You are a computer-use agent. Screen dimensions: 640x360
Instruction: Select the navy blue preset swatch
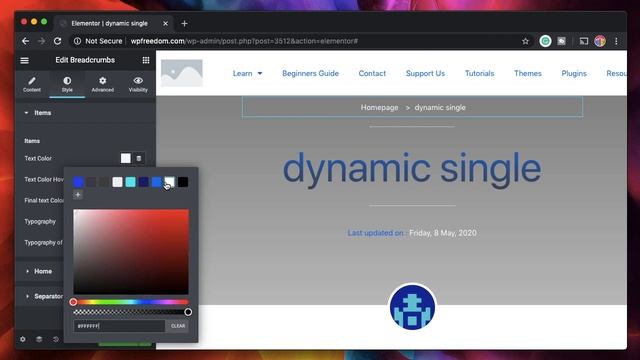(x=144, y=182)
